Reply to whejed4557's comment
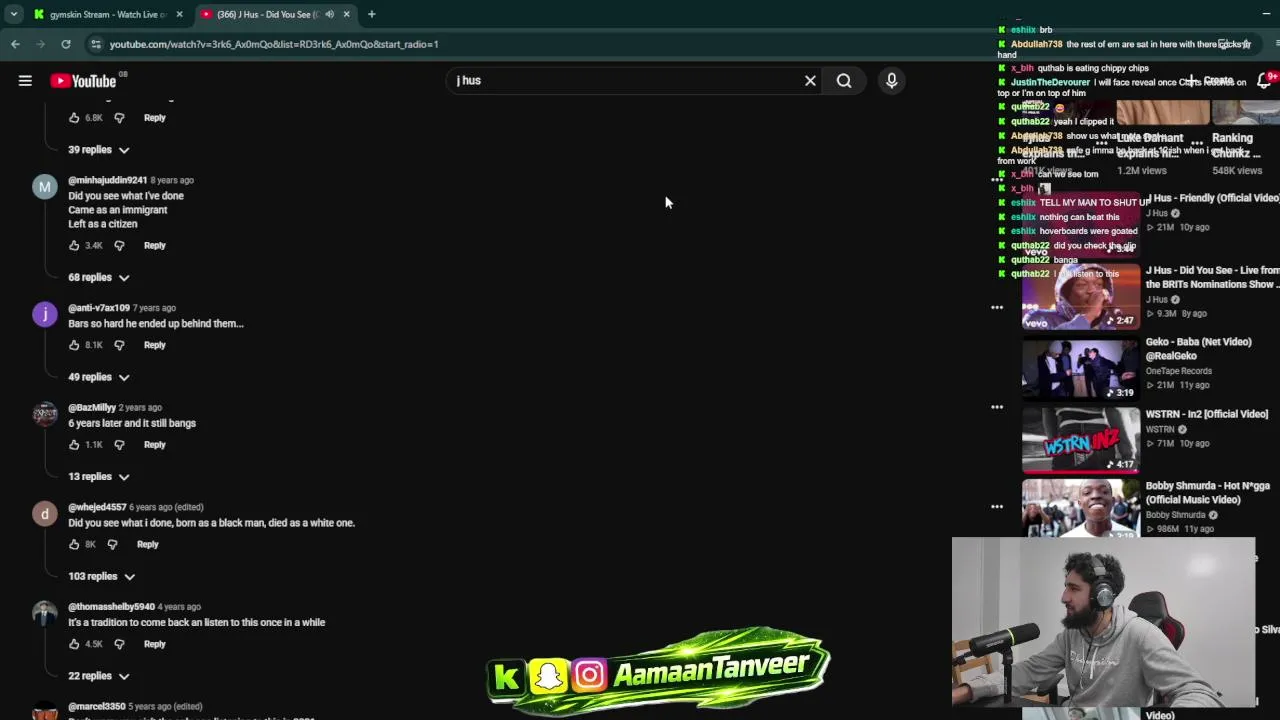The image size is (1280, 720). (147, 545)
